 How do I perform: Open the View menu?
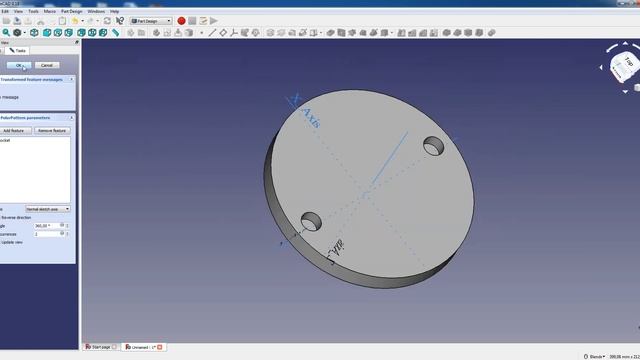(x=18, y=11)
